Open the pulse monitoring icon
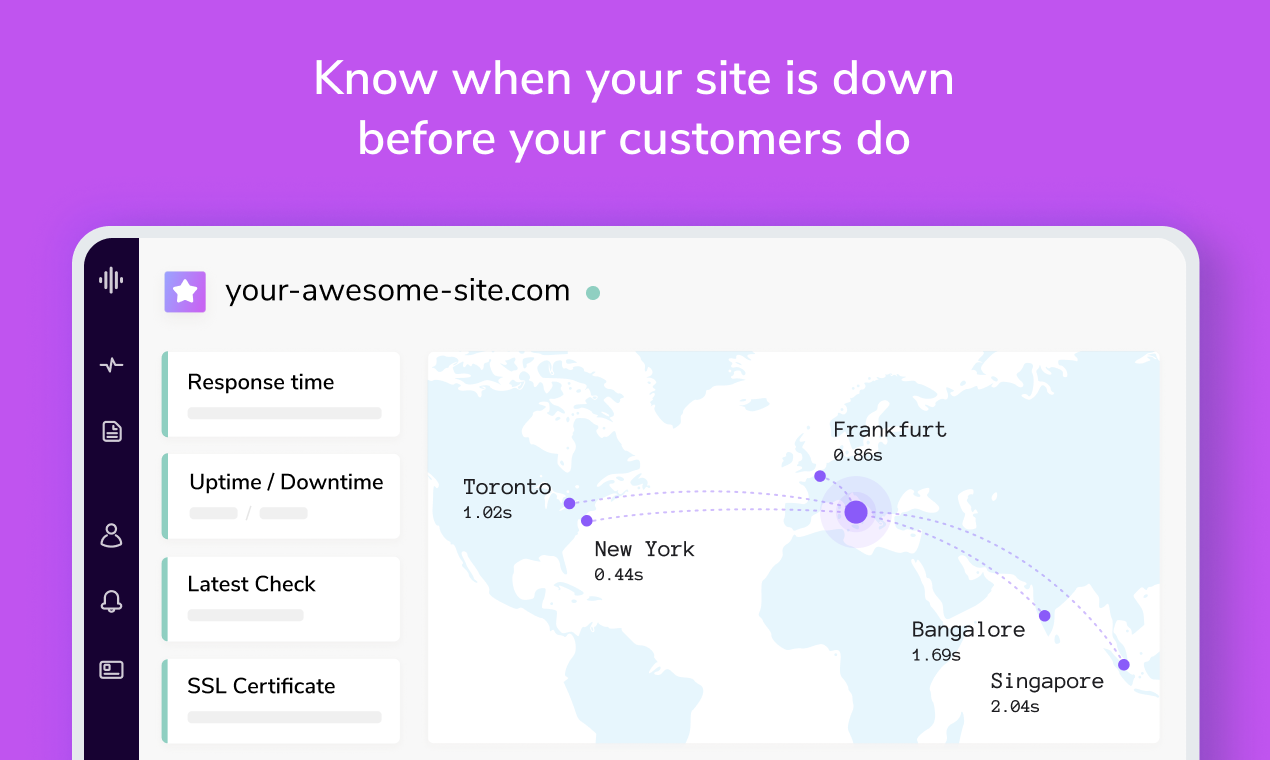 [x=111, y=365]
